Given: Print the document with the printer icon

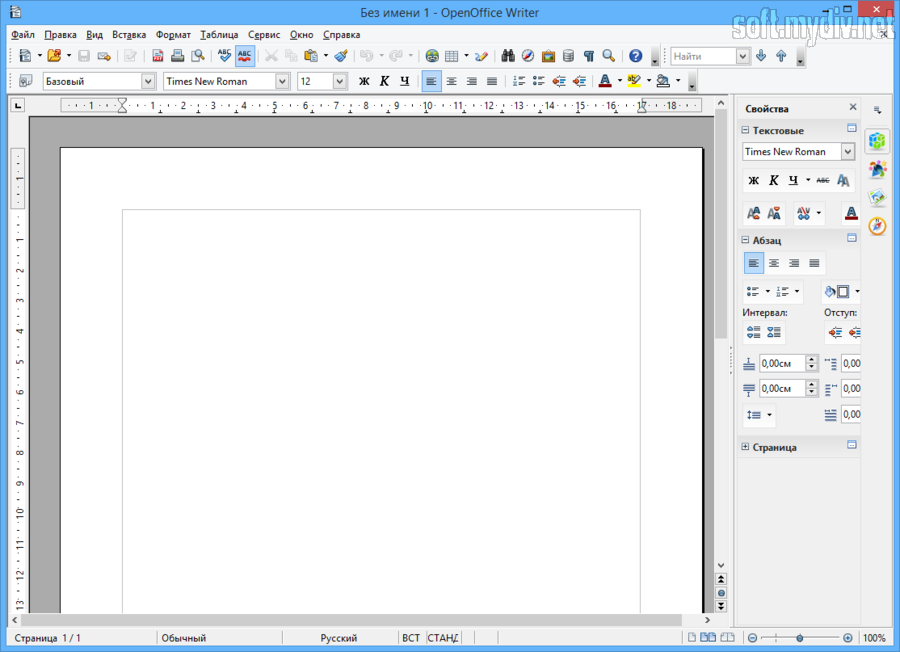Looking at the screenshot, I should [177, 56].
